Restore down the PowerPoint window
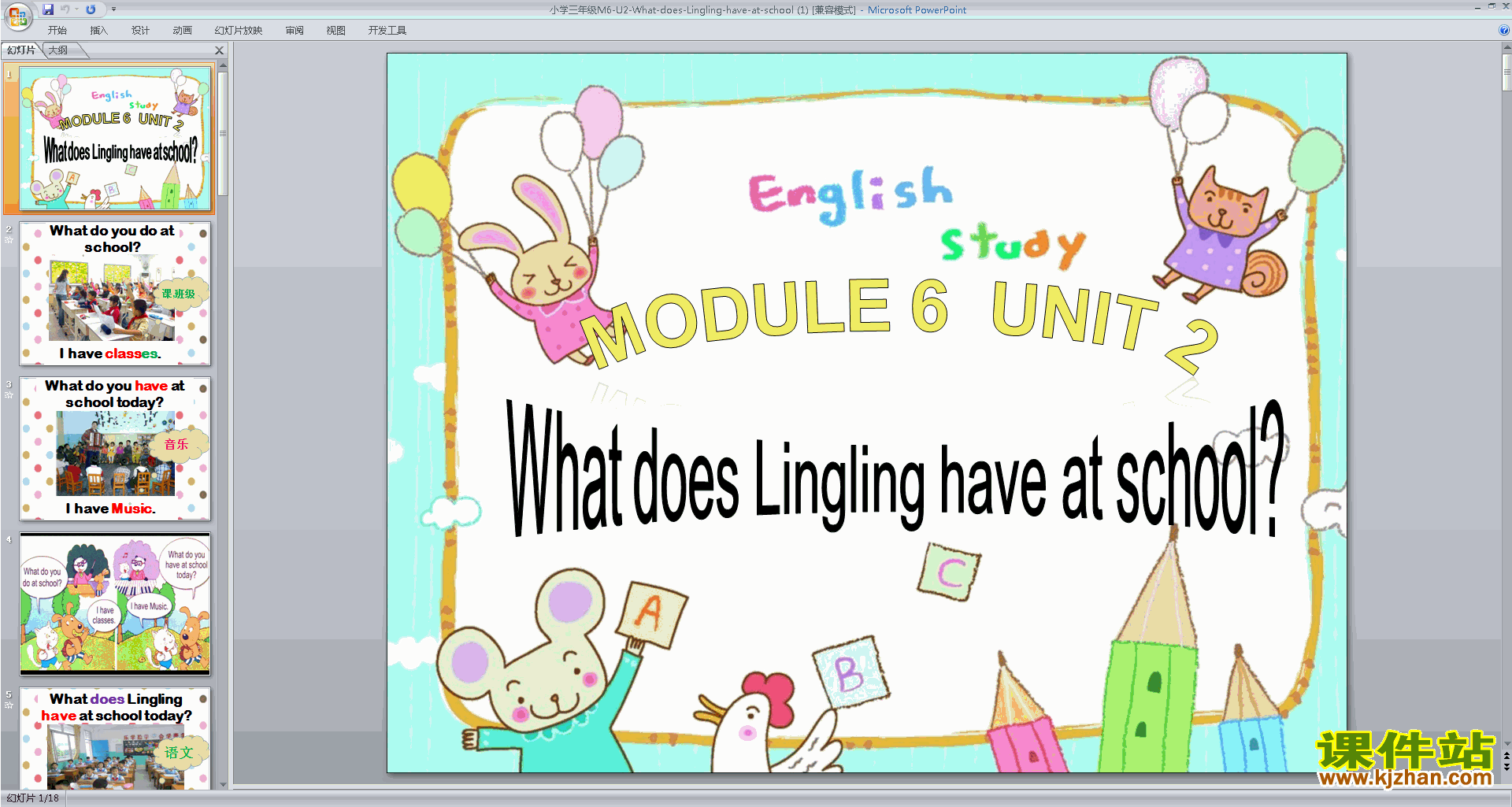 coord(1492,6)
